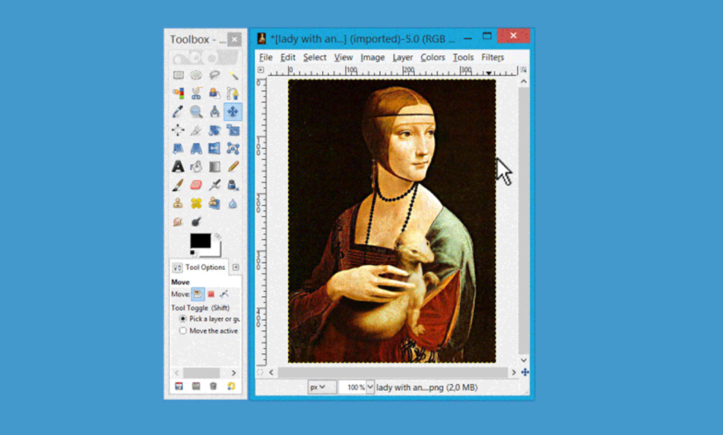Open the File menu
Screen dimensions: 723x435
(x=266, y=58)
